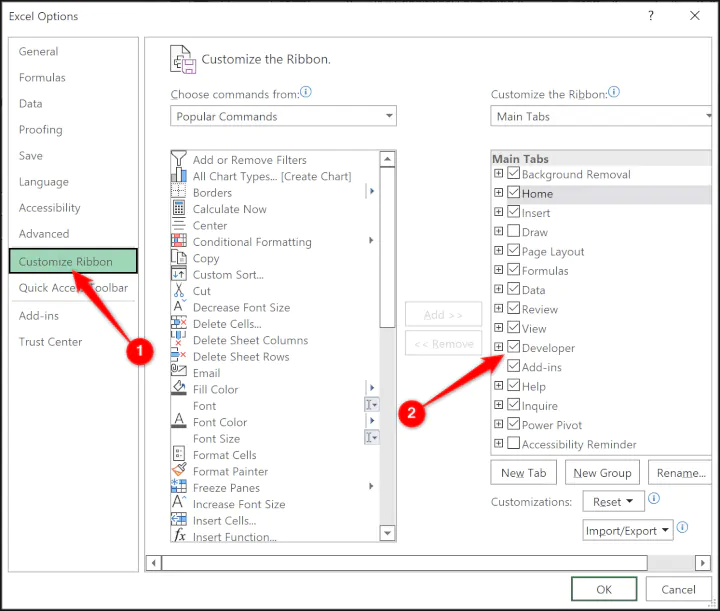
Task: Click the New Group button
Action: [602, 472]
